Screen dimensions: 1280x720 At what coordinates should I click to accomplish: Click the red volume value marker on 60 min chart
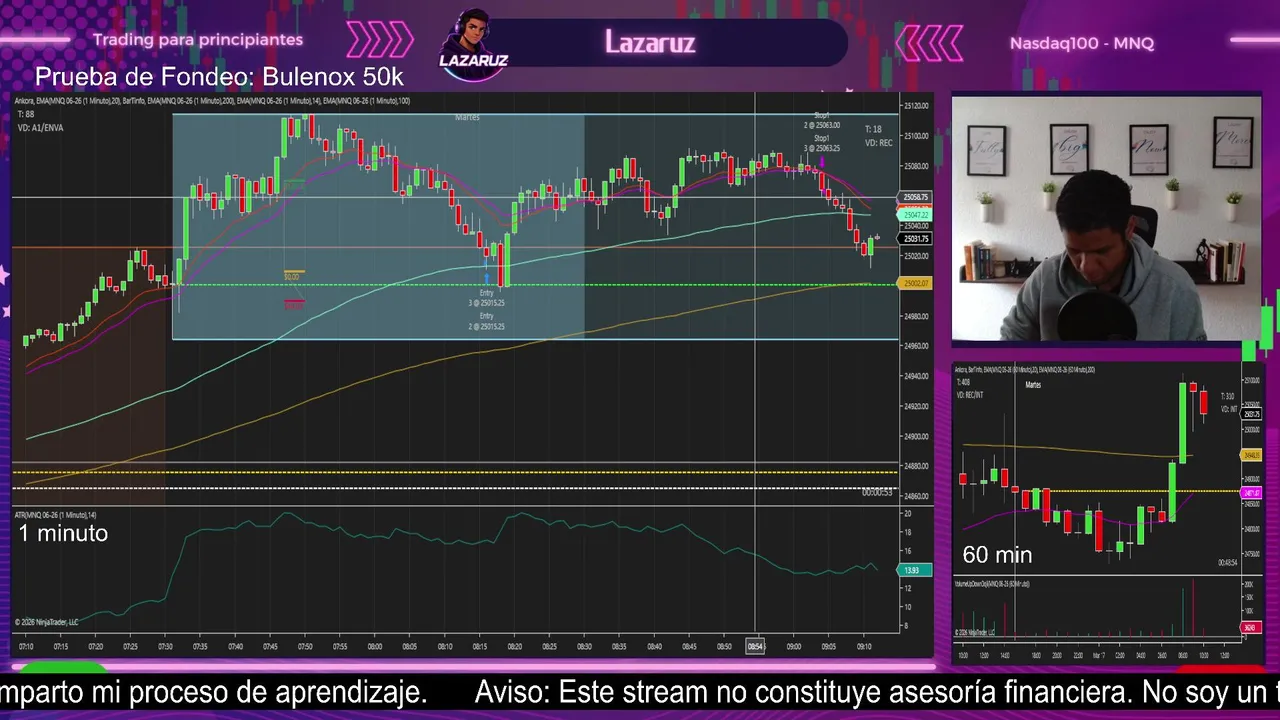[x=1250, y=628]
